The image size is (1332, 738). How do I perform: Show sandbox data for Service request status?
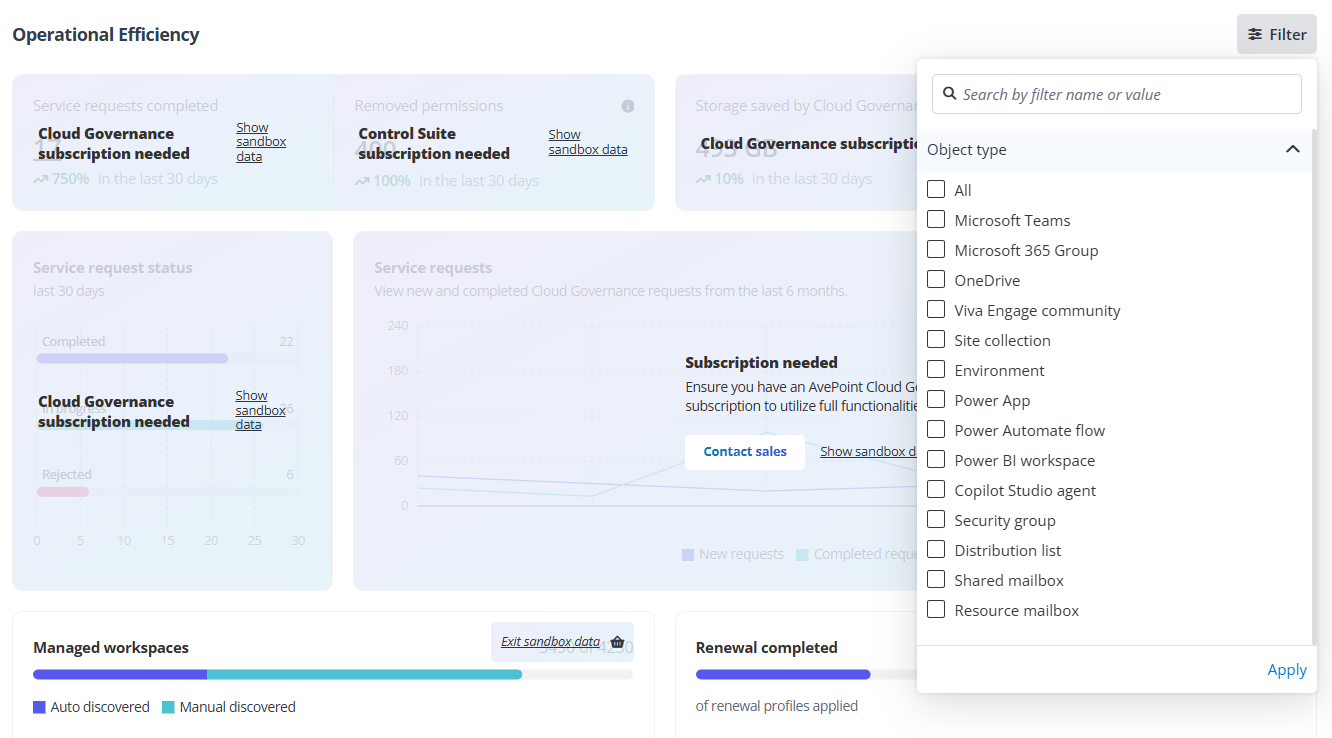point(260,410)
